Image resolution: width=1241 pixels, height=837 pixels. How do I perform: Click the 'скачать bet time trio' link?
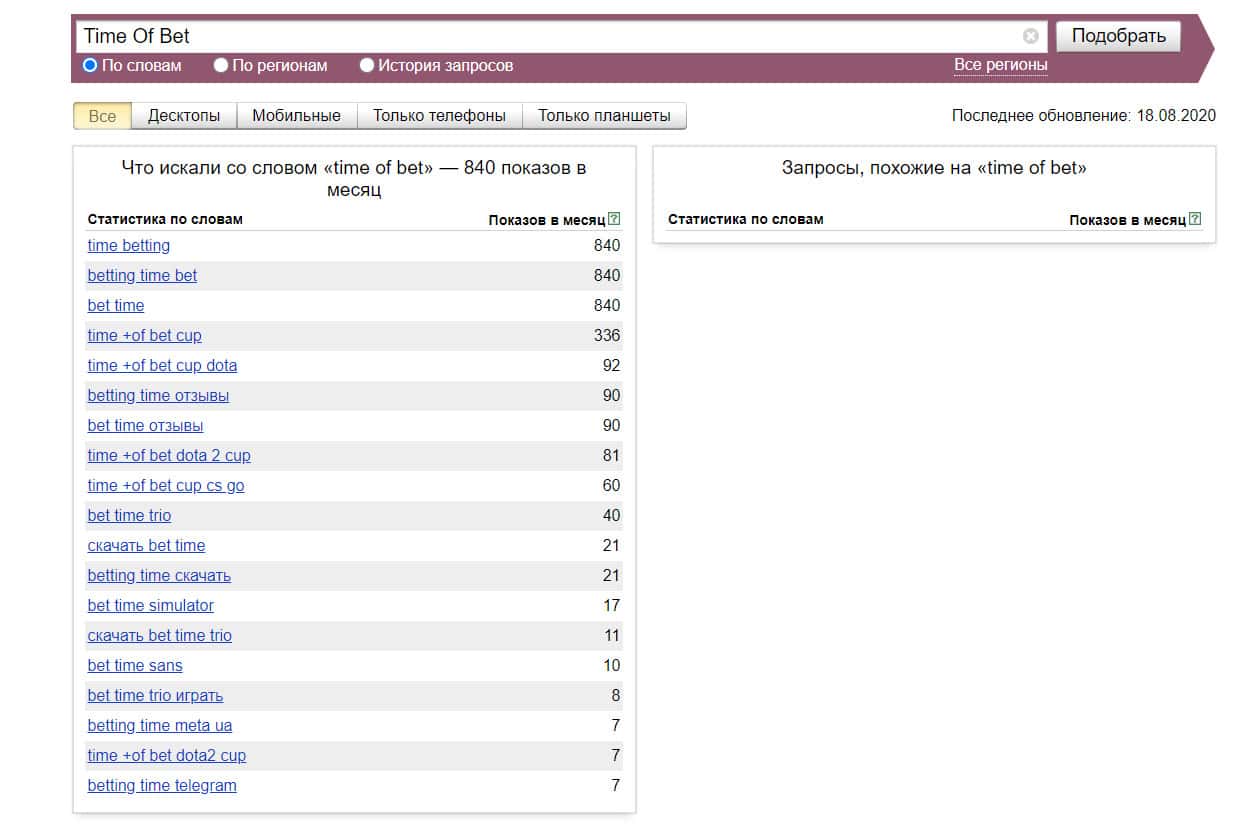coord(159,635)
